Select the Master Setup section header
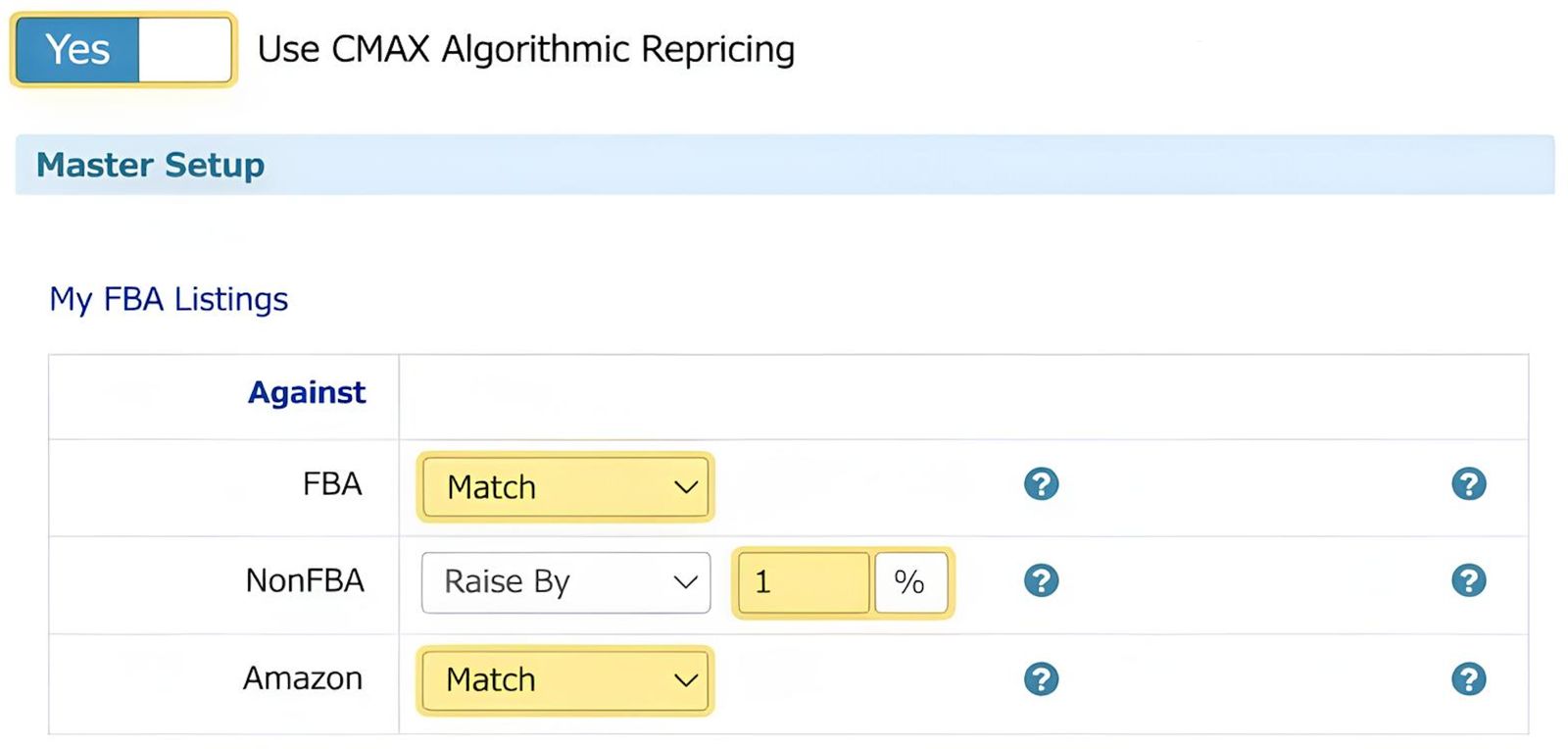This screenshot has width=1568, height=749. [x=150, y=165]
